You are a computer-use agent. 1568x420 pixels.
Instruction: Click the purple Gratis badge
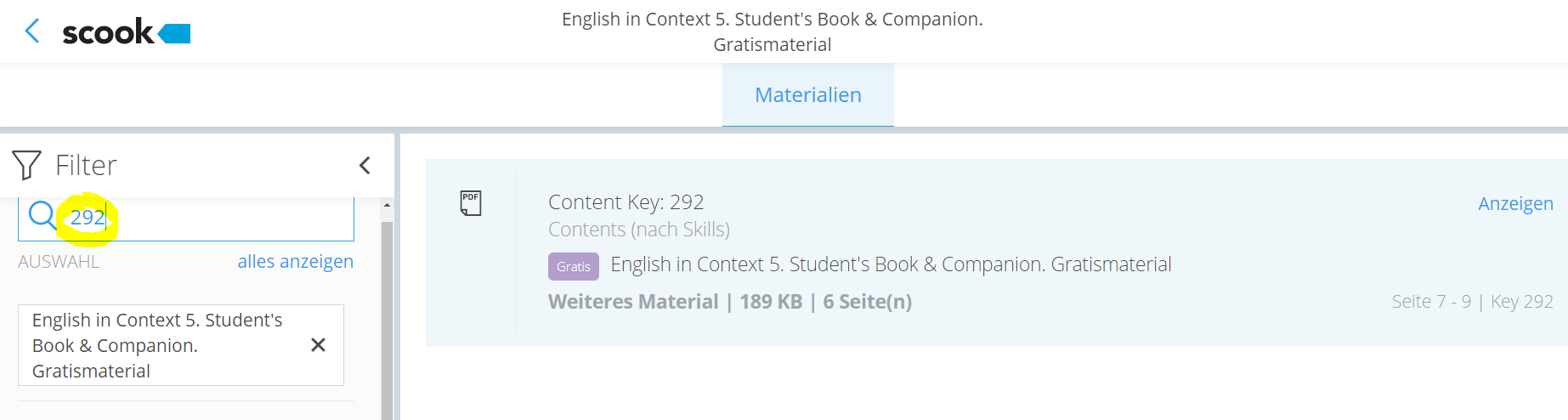point(573,266)
